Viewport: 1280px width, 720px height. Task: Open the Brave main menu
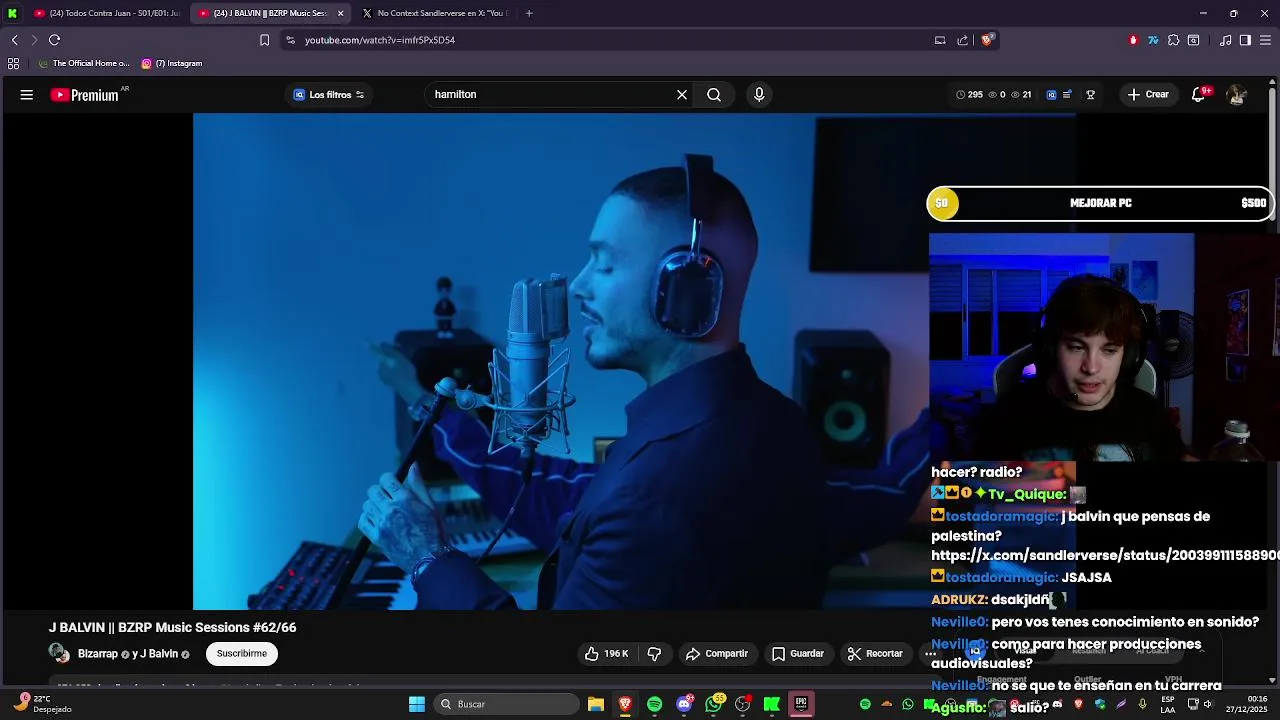point(1266,40)
